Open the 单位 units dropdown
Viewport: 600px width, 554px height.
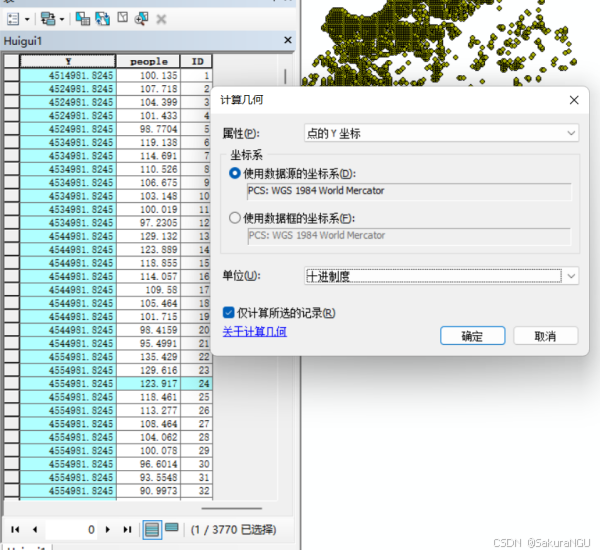441,276
